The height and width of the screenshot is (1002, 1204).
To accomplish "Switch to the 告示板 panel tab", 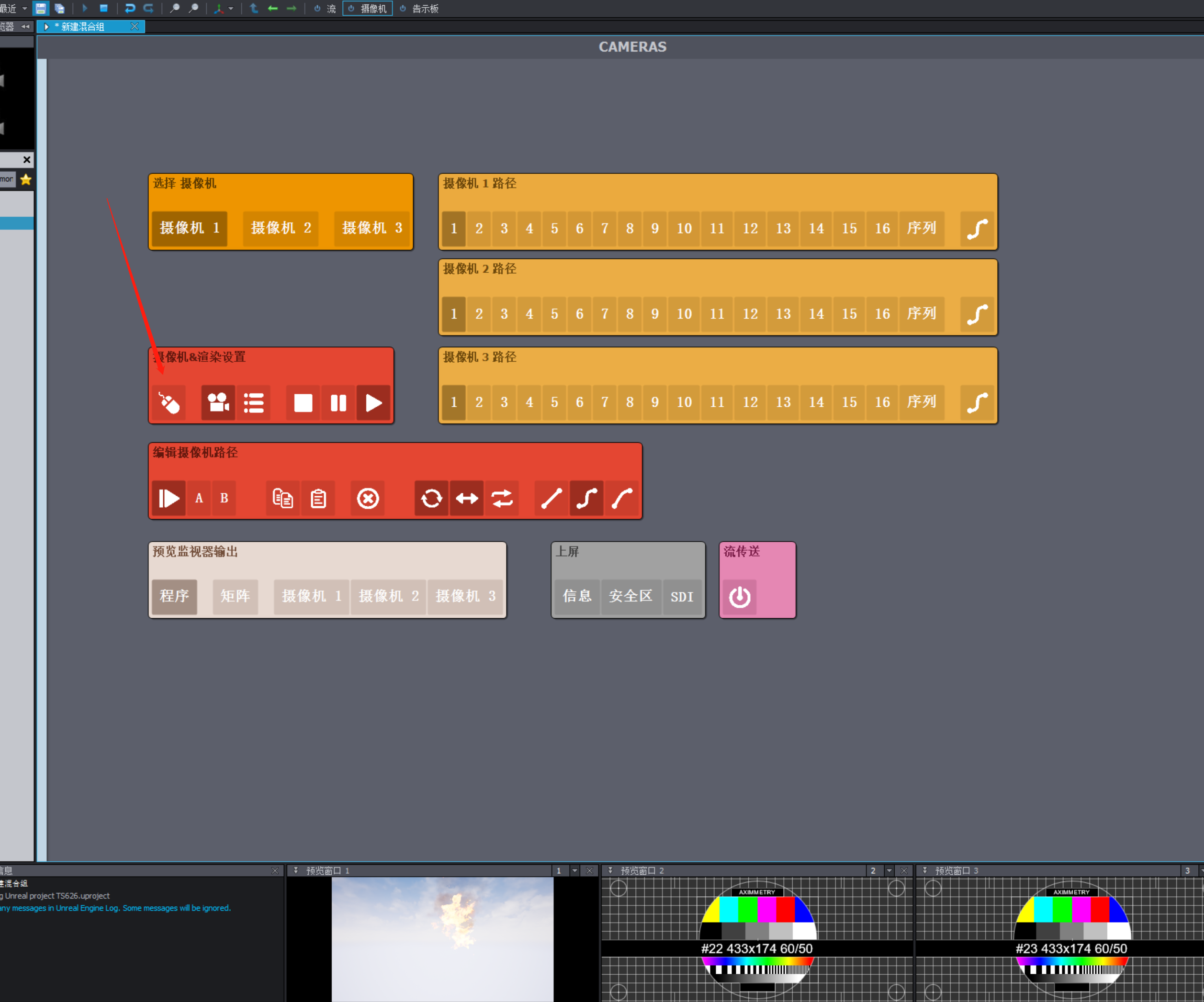I will click(x=424, y=9).
